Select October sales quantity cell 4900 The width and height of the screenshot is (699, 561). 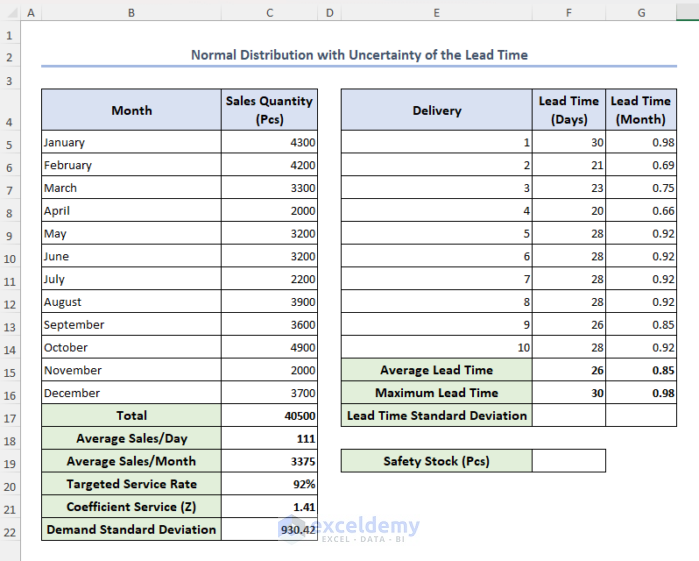tap(269, 348)
